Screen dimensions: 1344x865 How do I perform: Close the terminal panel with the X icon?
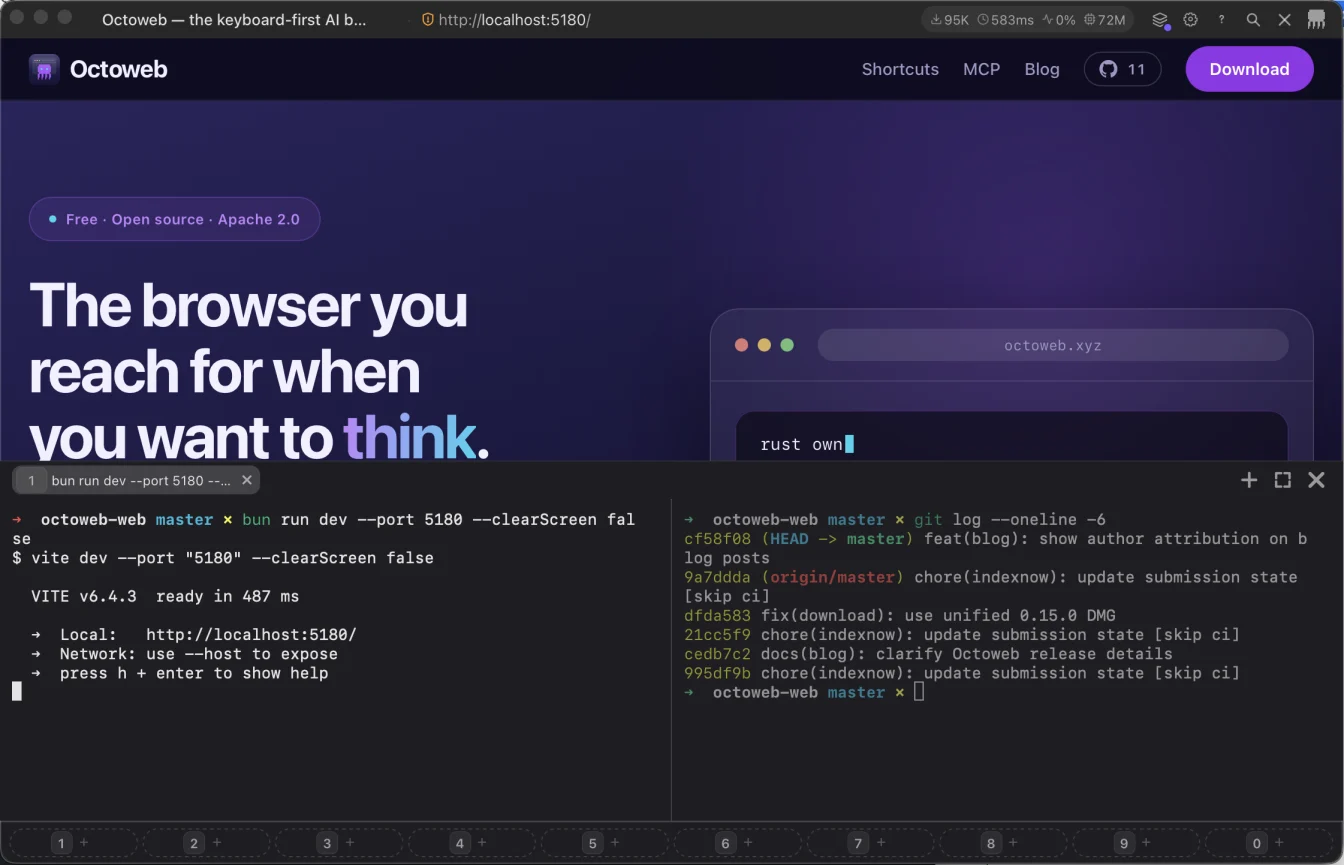(1316, 480)
